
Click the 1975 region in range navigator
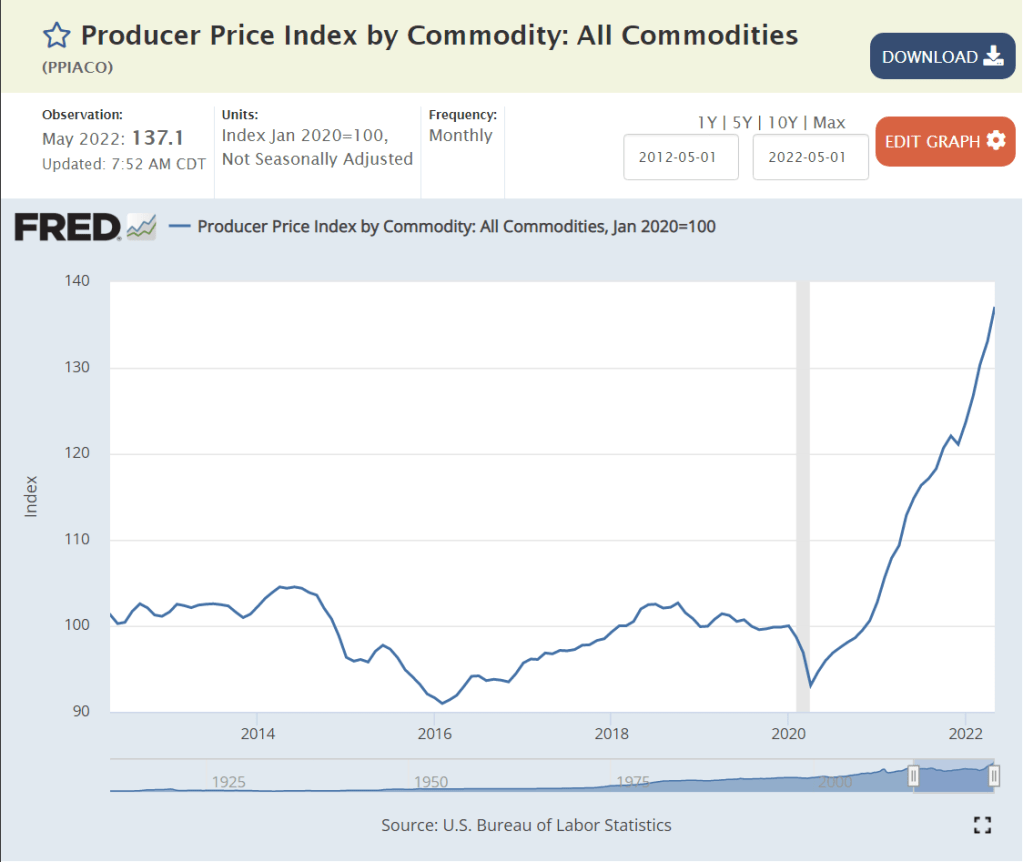pos(630,781)
